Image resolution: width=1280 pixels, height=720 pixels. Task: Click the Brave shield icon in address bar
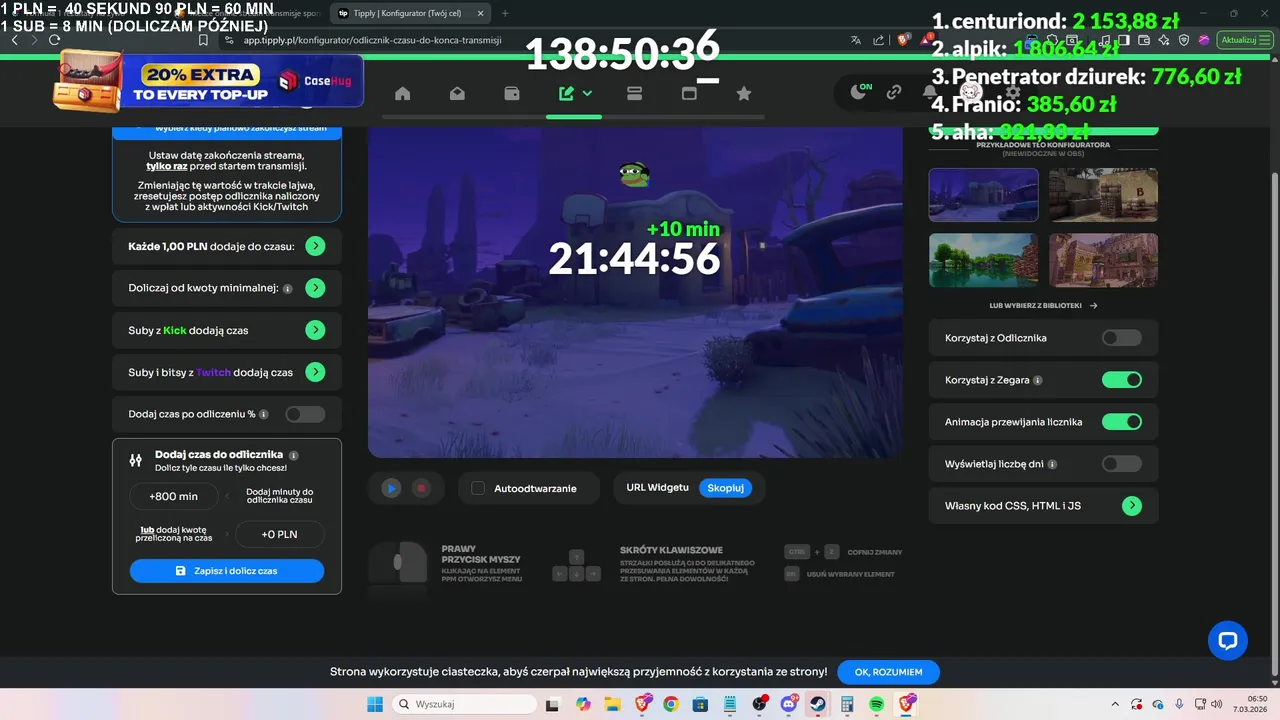903,40
